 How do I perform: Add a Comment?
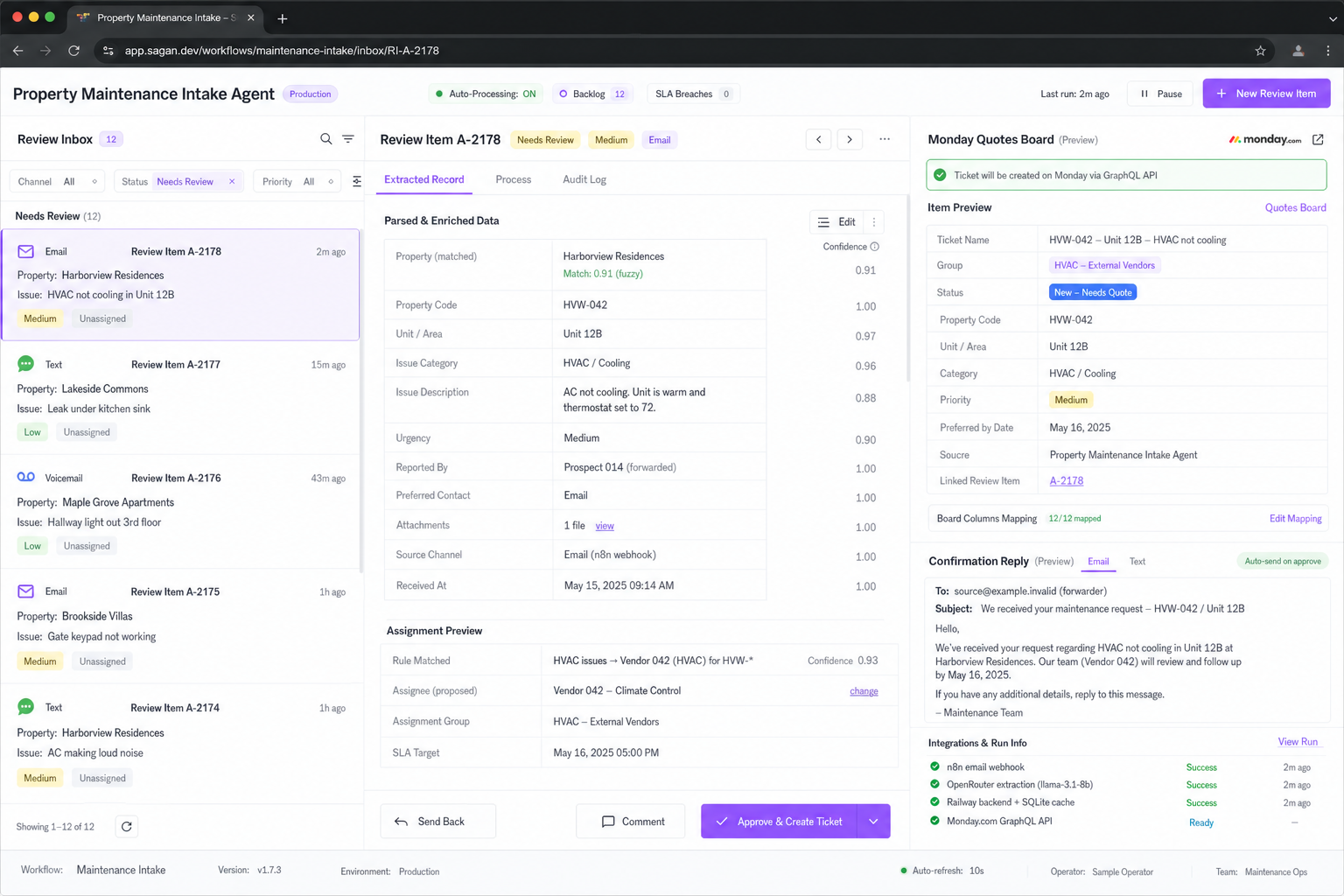pos(631,822)
